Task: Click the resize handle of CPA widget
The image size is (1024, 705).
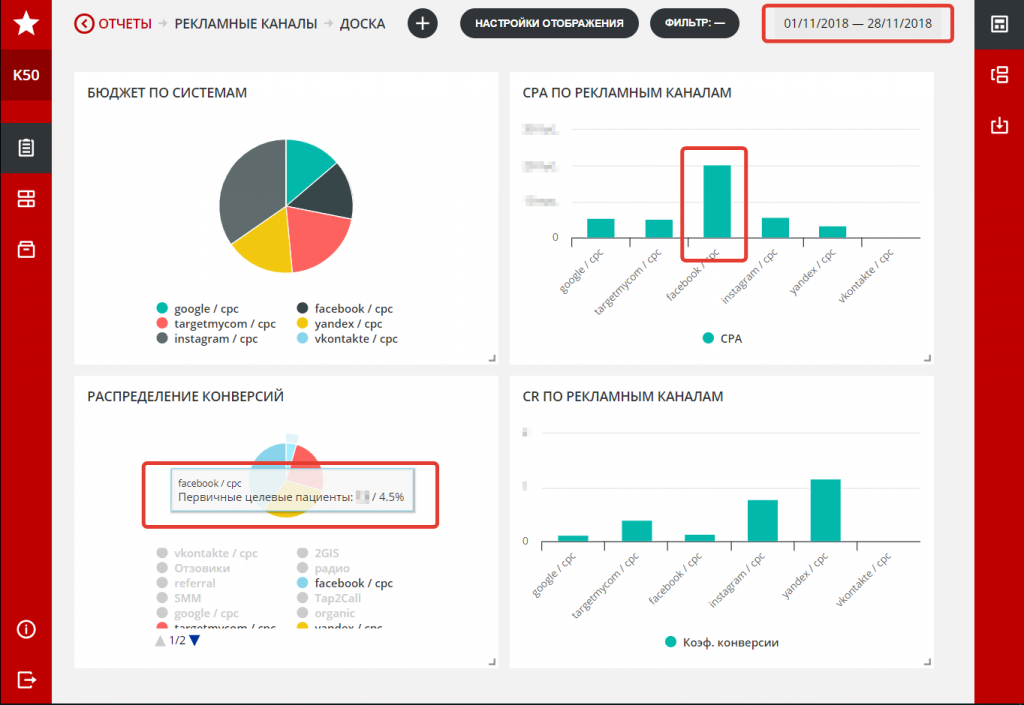Action: pyautogui.click(x=927, y=358)
